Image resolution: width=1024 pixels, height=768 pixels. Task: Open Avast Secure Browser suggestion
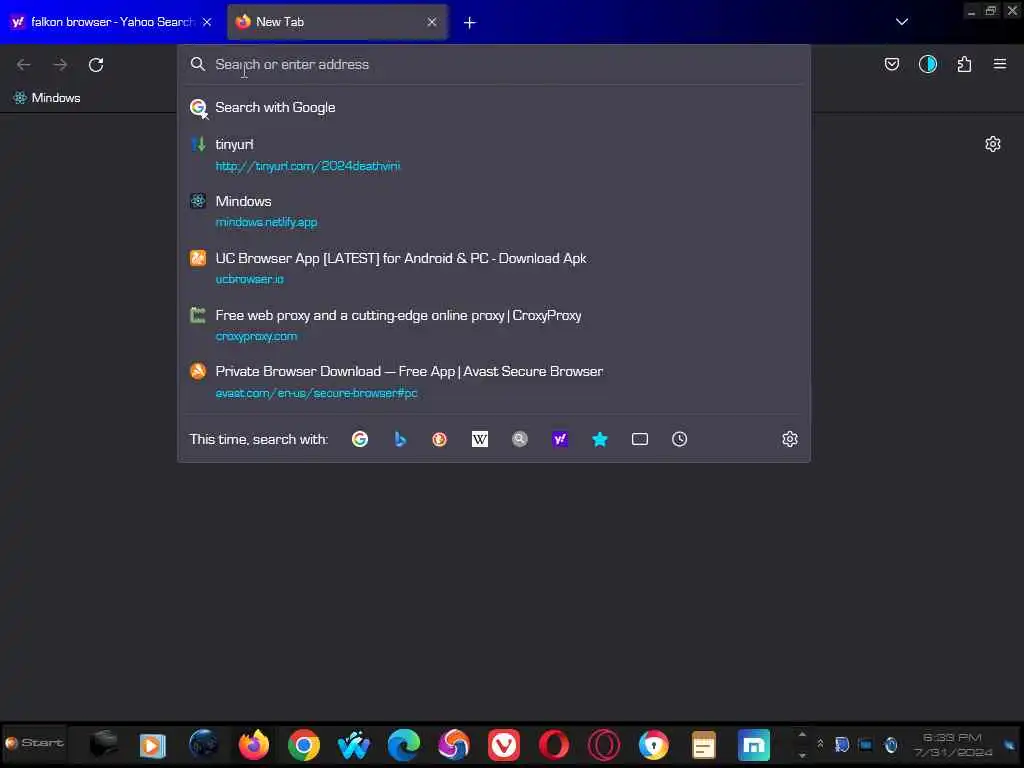(x=494, y=381)
